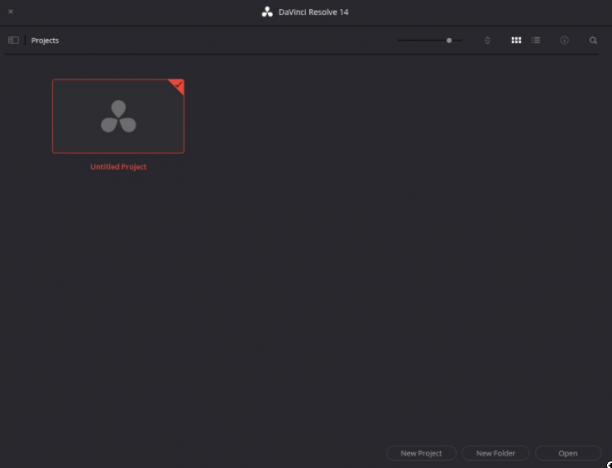This screenshot has width=612, height=468.
Task: Click the DaVinci Resolve logo in the title bar
Action: [267, 12]
